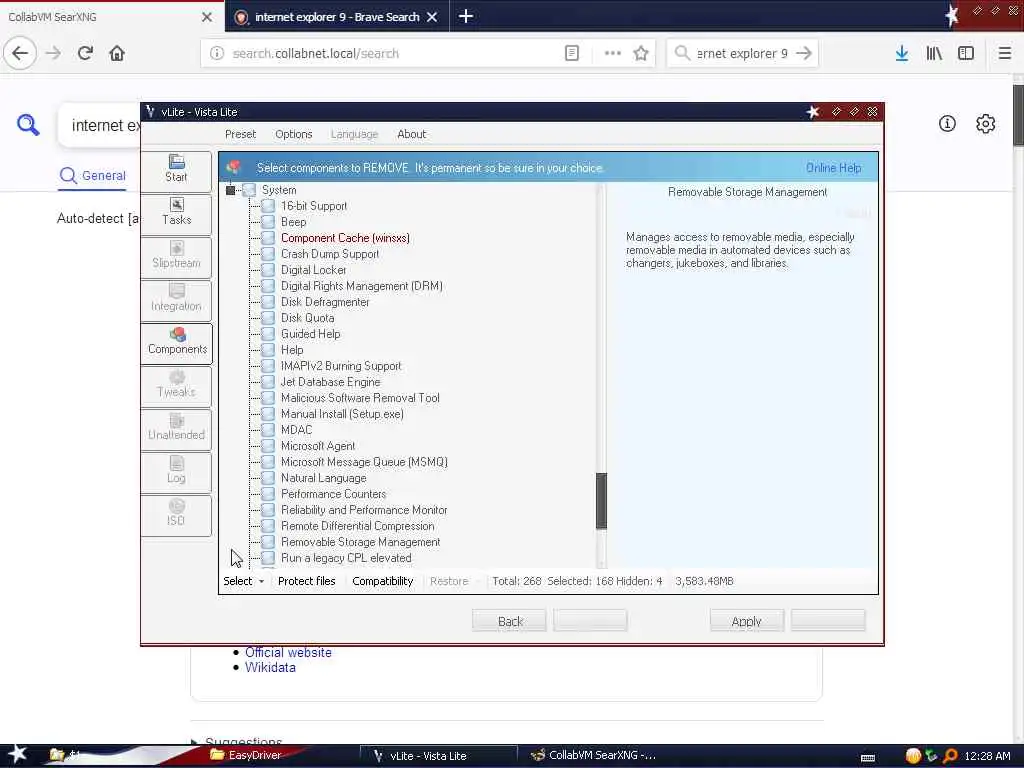The image size is (1024, 768).
Task: Open the browser library icon
Action: [934, 54]
